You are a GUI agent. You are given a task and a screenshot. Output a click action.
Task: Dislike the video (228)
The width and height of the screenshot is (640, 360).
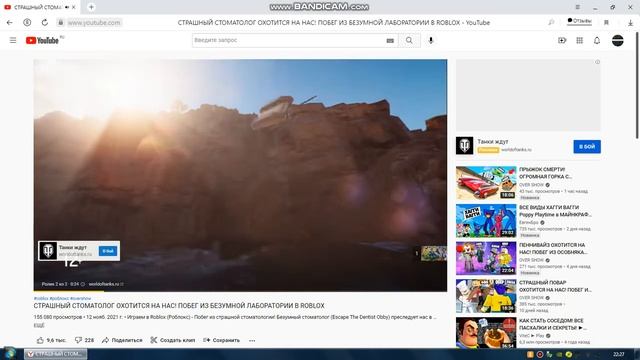[x=84, y=340]
